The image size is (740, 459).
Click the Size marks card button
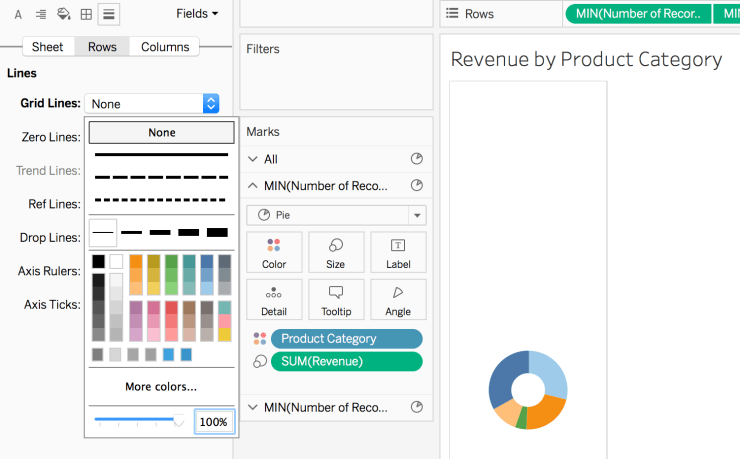335,252
